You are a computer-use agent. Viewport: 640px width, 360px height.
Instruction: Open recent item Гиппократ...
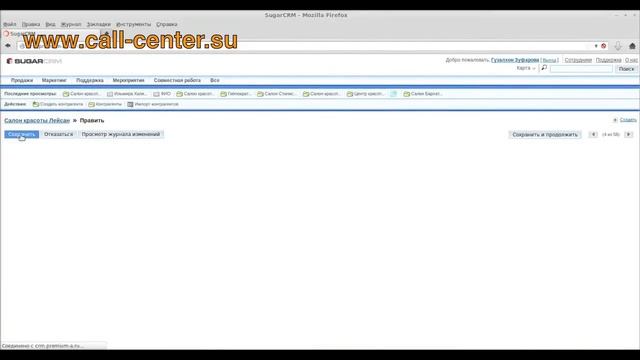coord(239,94)
